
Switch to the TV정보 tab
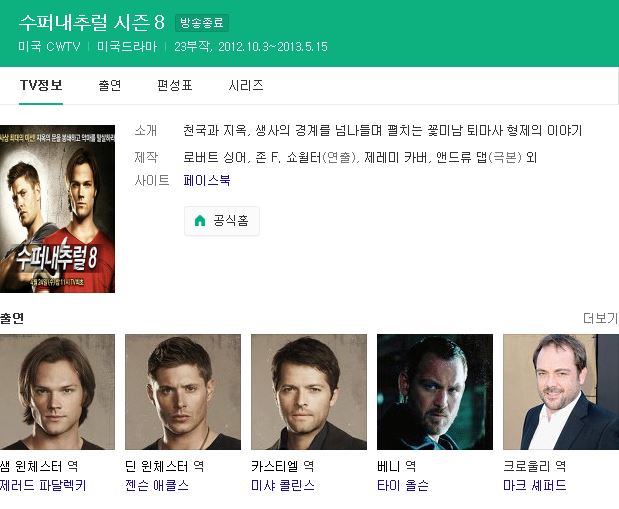(x=41, y=85)
